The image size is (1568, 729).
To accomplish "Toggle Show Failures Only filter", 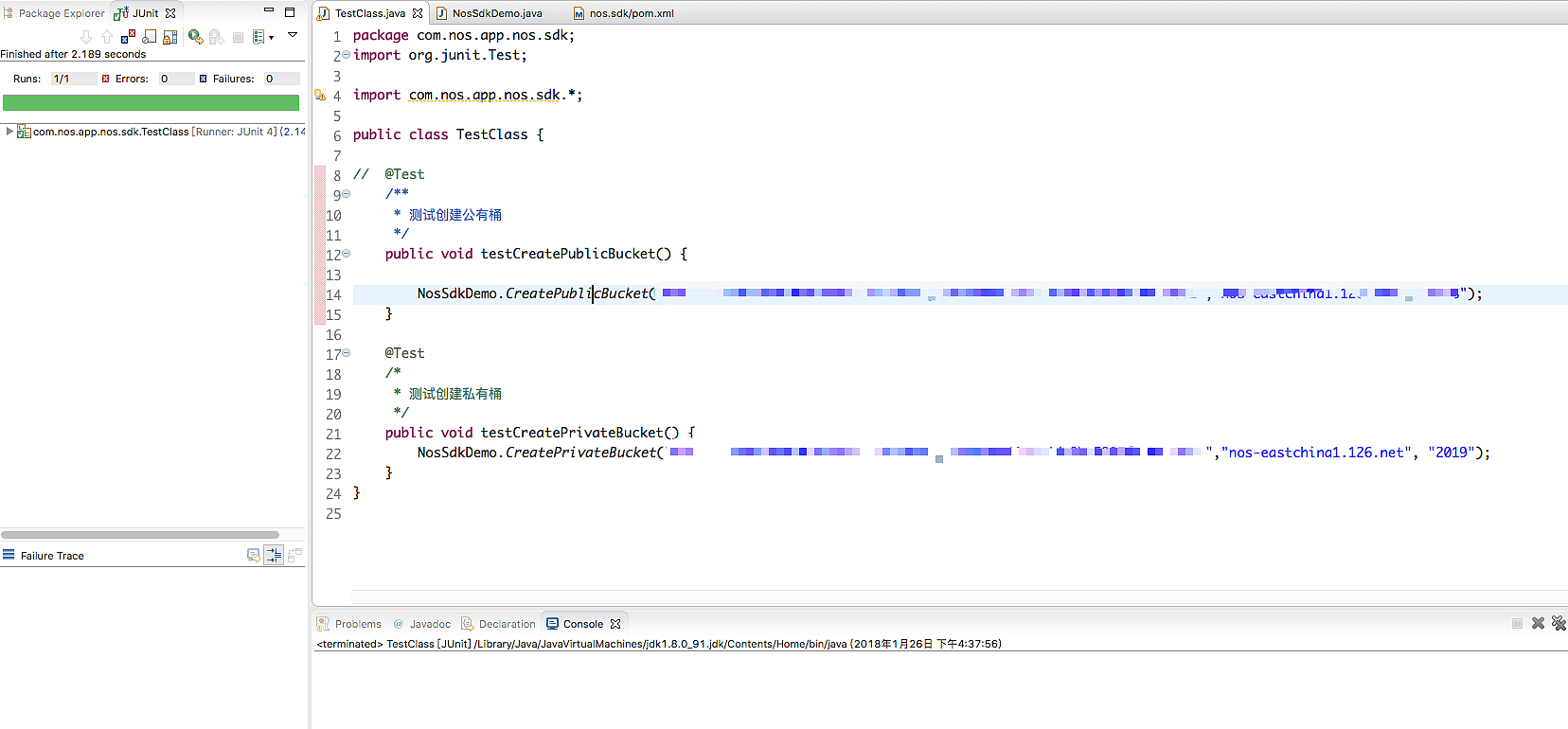I will [x=128, y=37].
